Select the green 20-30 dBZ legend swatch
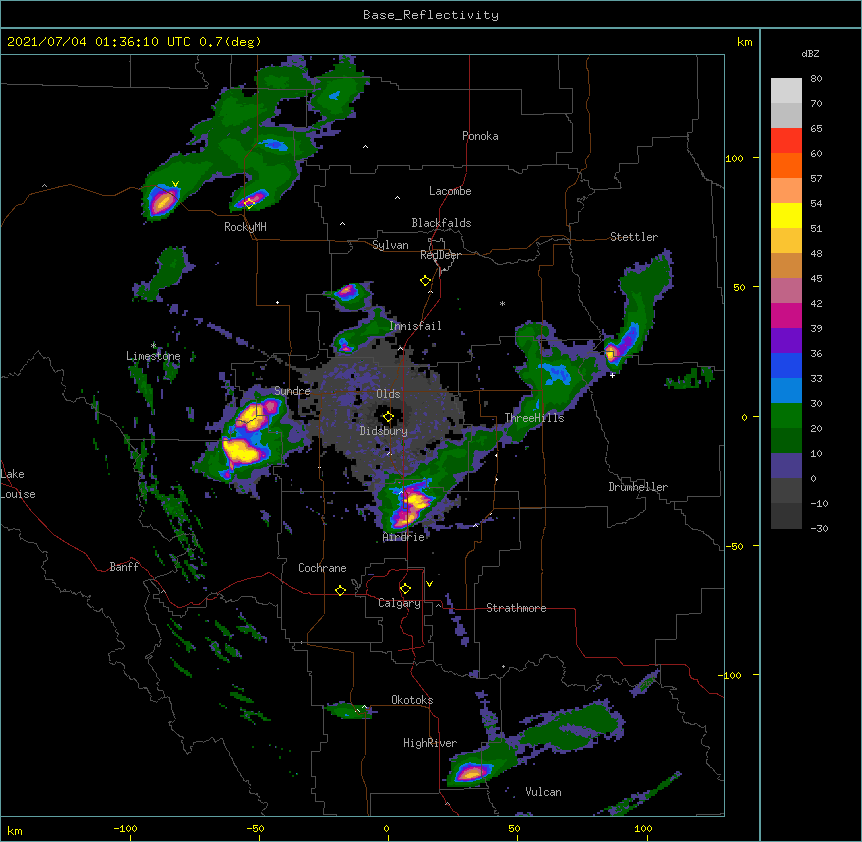The height and width of the screenshot is (842, 862). point(786,416)
